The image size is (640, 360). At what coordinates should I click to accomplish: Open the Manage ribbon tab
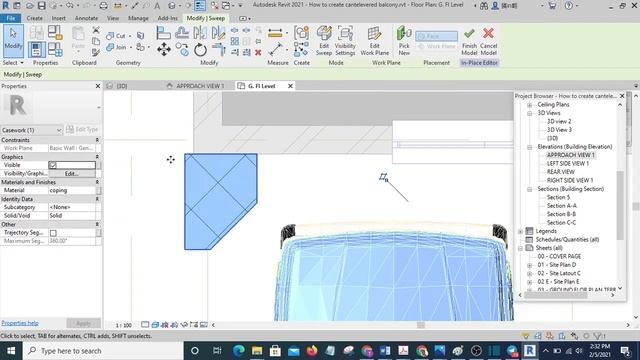pos(138,18)
